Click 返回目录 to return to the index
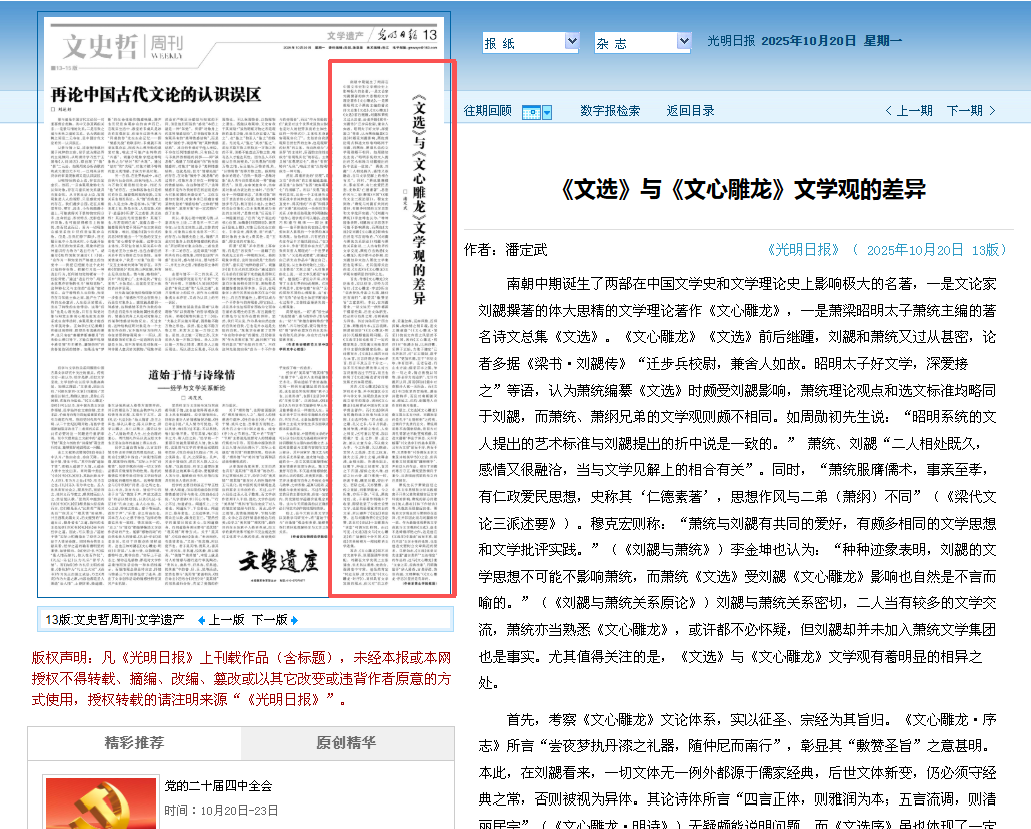The image size is (1031, 829). 690,111
